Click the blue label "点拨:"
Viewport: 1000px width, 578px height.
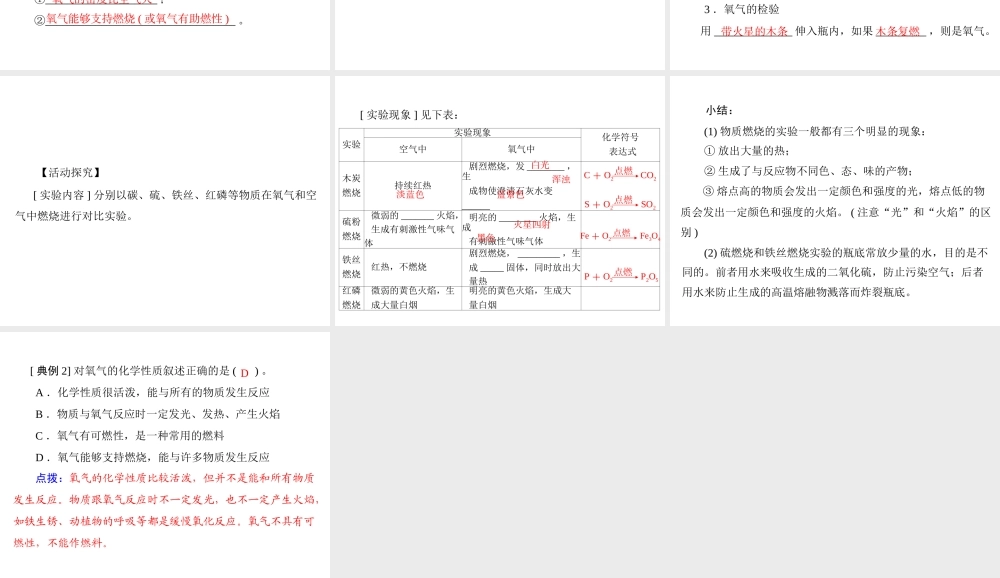coord(49,478)
